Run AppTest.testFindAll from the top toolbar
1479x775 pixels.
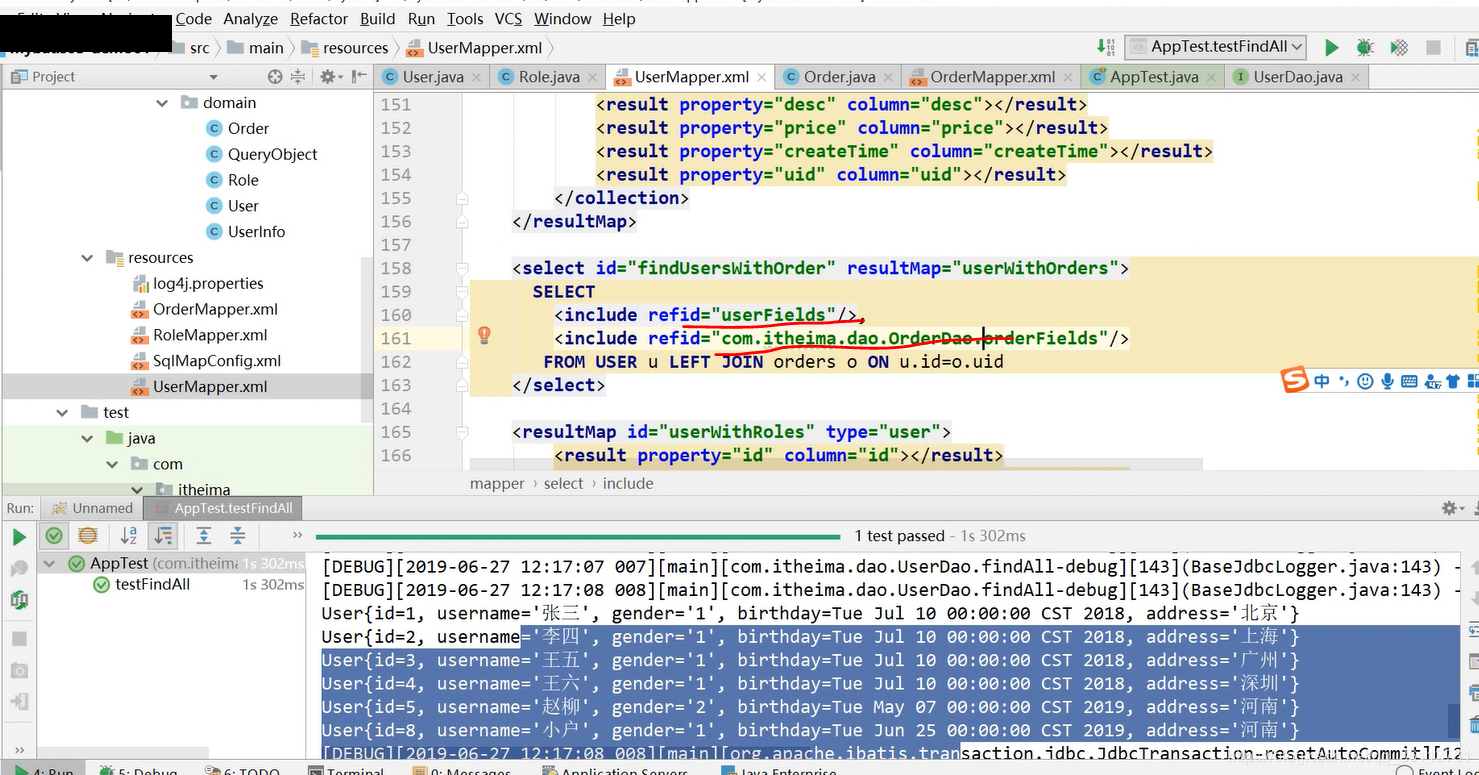(1331, 47)
